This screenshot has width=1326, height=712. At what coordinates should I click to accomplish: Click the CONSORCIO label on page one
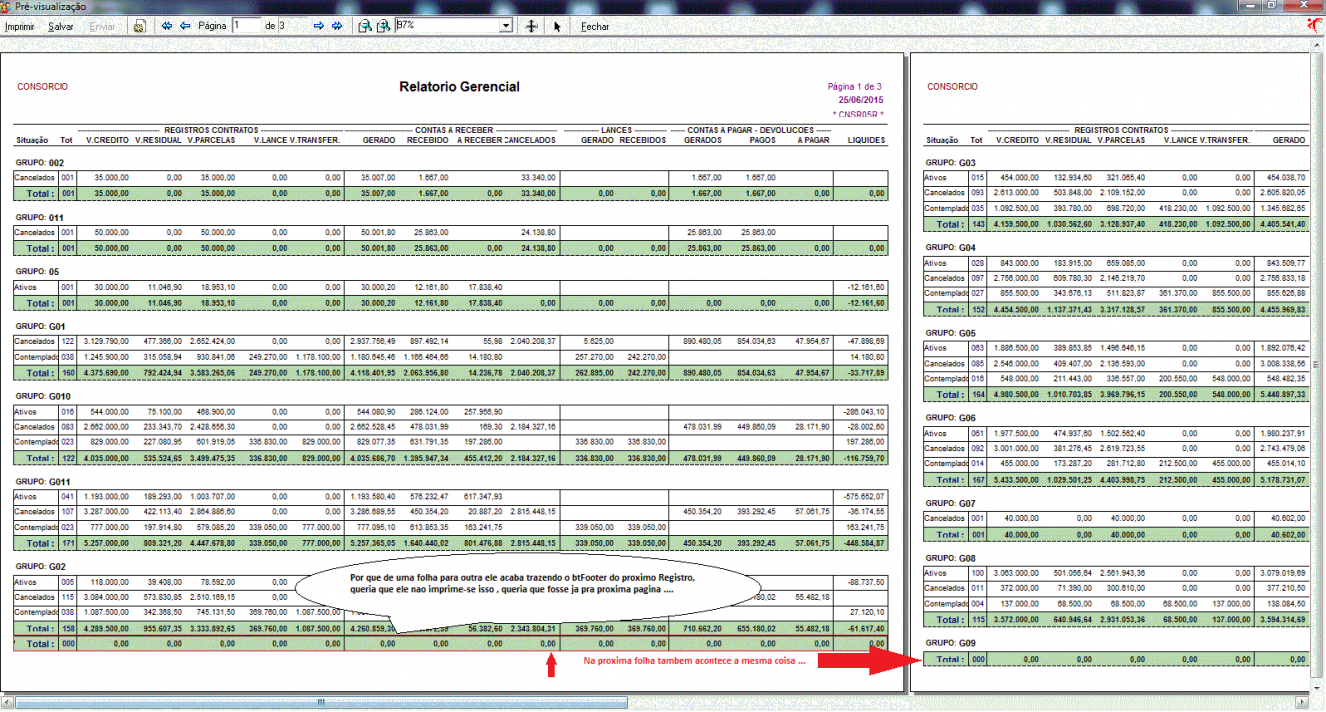42,87
